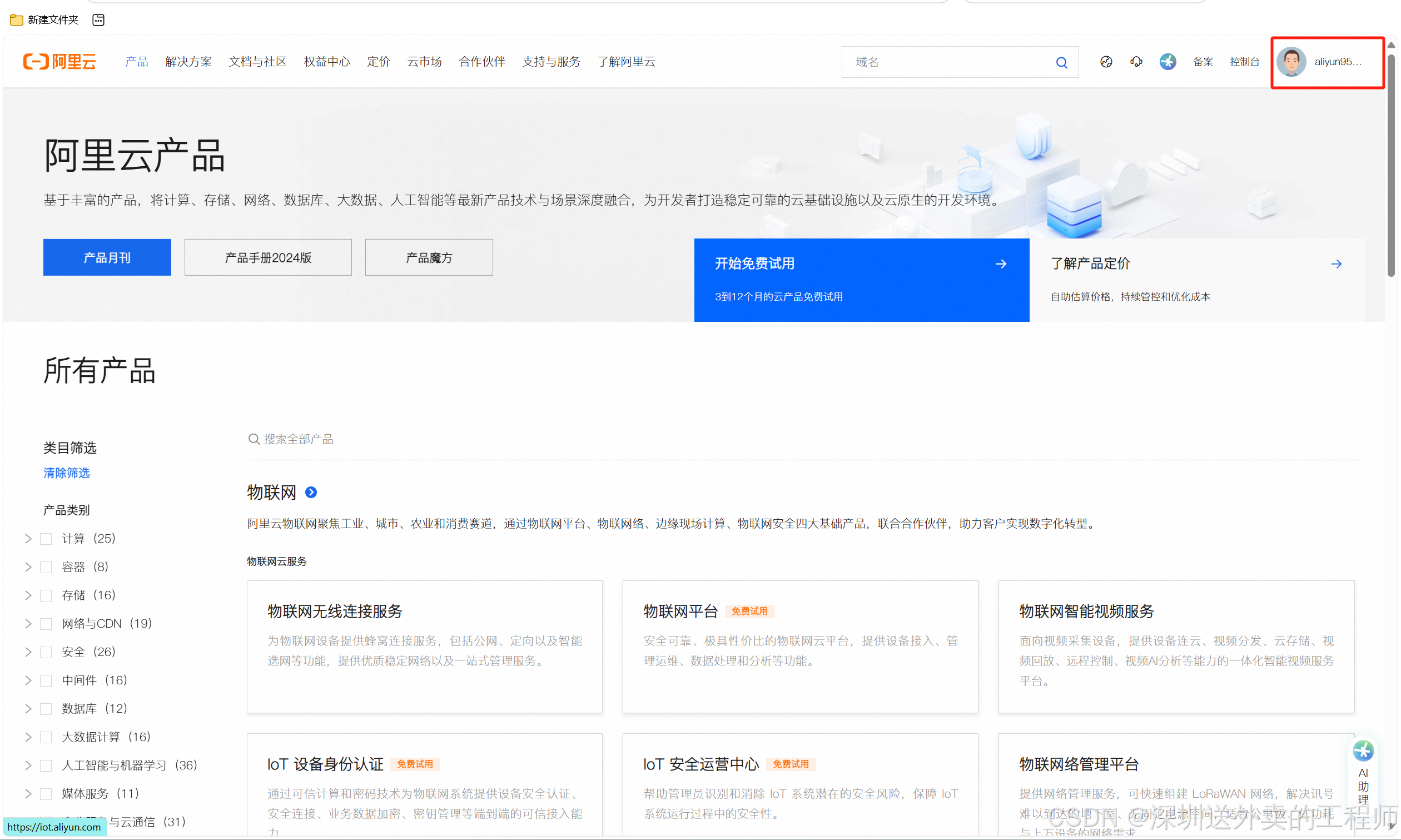Expand the 安全 (26) category chevron
Viewport: 1401px width, 840px height.
coord(28,652)
